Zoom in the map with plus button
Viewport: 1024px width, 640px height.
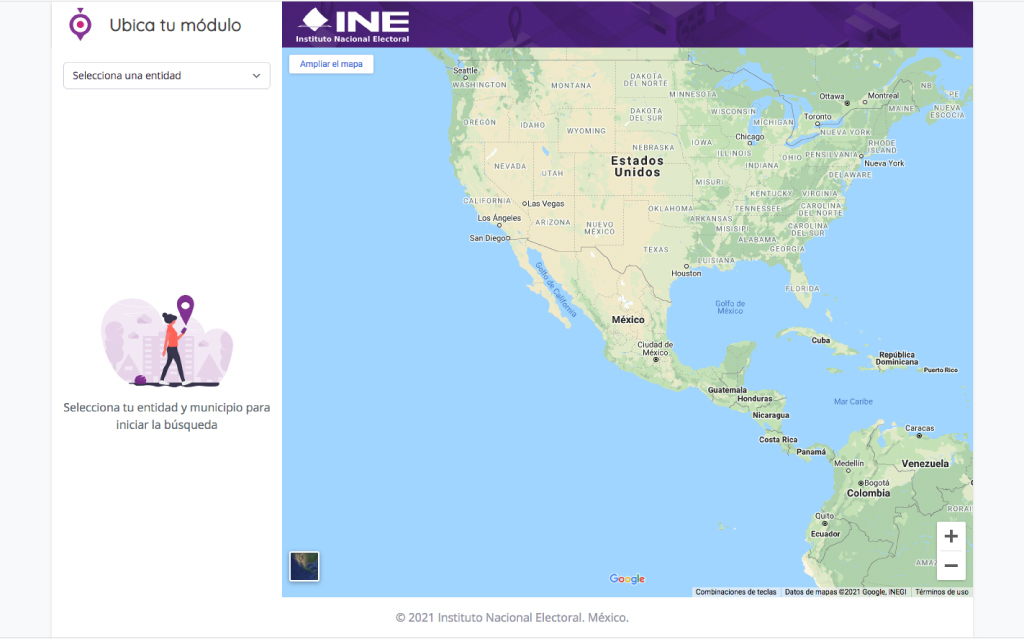950,537
